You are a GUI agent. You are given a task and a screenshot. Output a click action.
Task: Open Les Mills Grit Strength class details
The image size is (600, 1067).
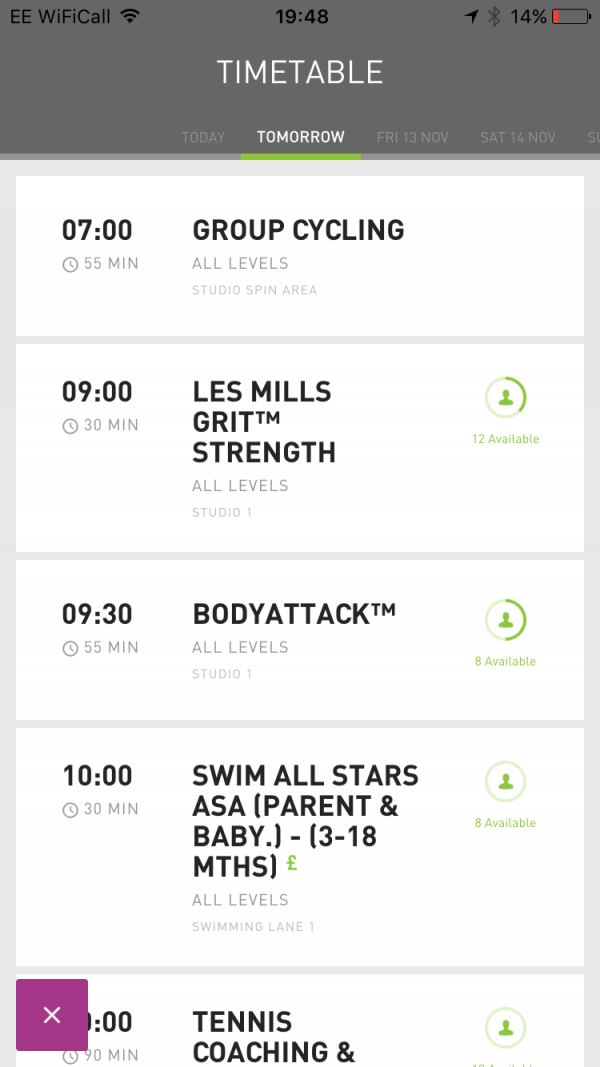pyautogui.click(x=264, y=421)
